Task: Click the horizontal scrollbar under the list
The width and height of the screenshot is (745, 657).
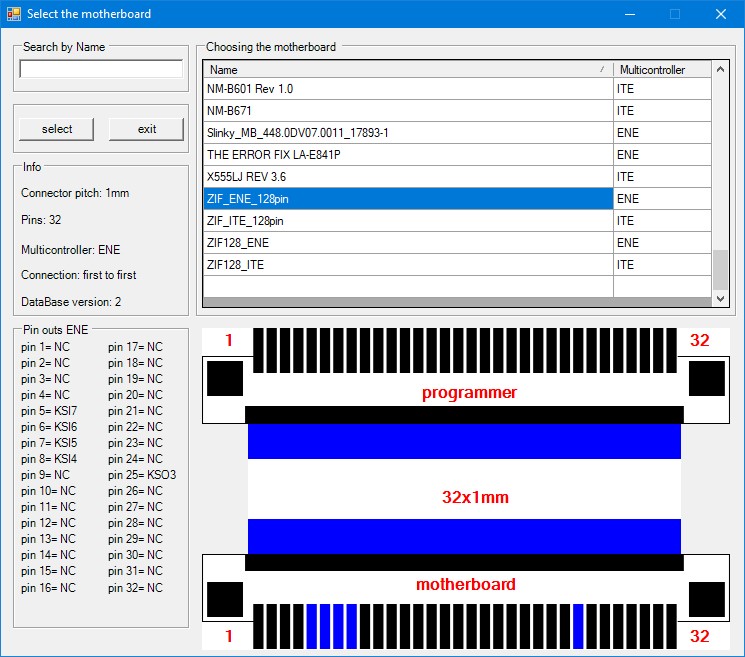Action: [457, 302]
